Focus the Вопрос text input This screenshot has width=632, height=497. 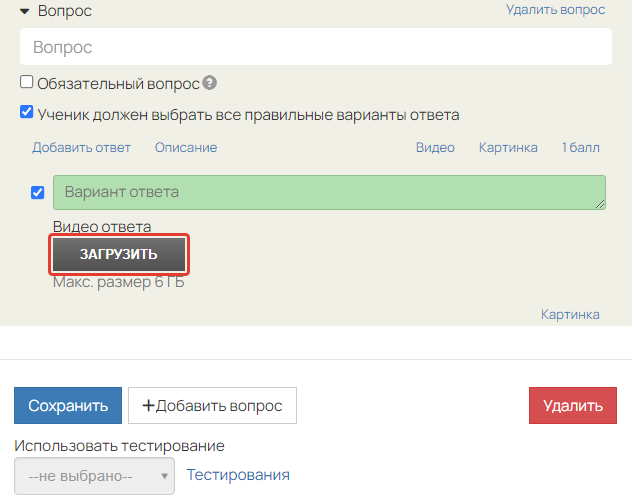[x=316, y=47]
